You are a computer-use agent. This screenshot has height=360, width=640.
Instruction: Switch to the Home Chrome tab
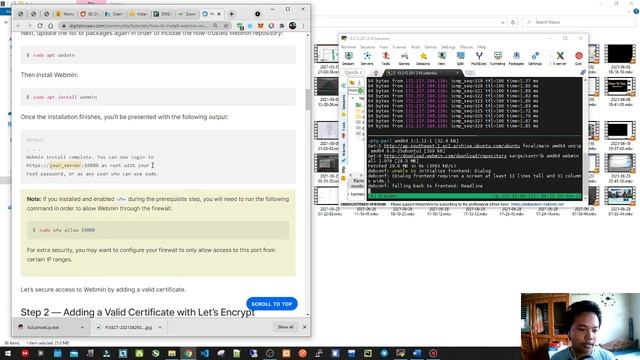[65, 14]
